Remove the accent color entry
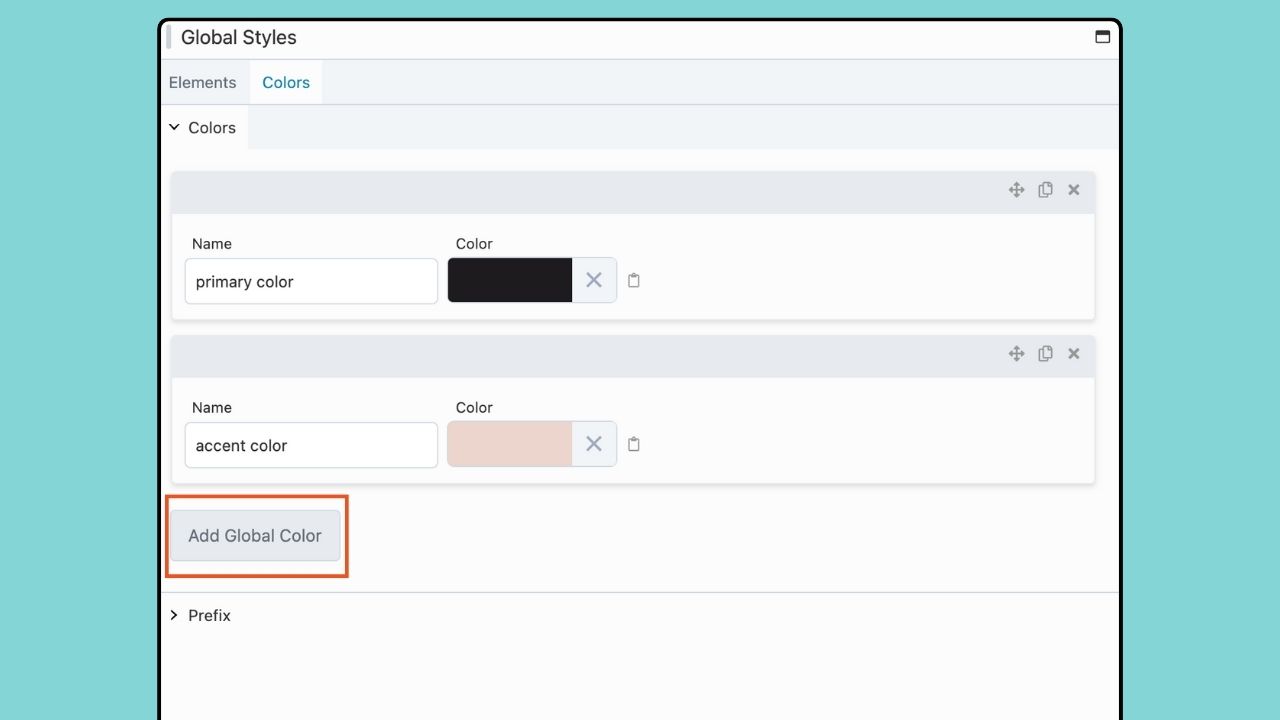The width and height of the screenshot is (1280, 720). (1074, 354)
